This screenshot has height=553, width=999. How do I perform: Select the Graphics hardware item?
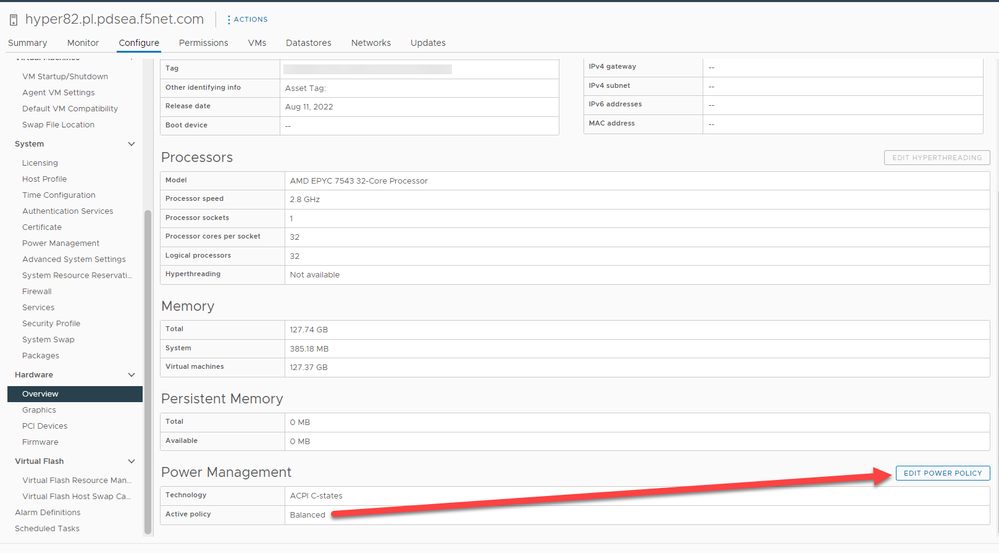click(39, 410)
